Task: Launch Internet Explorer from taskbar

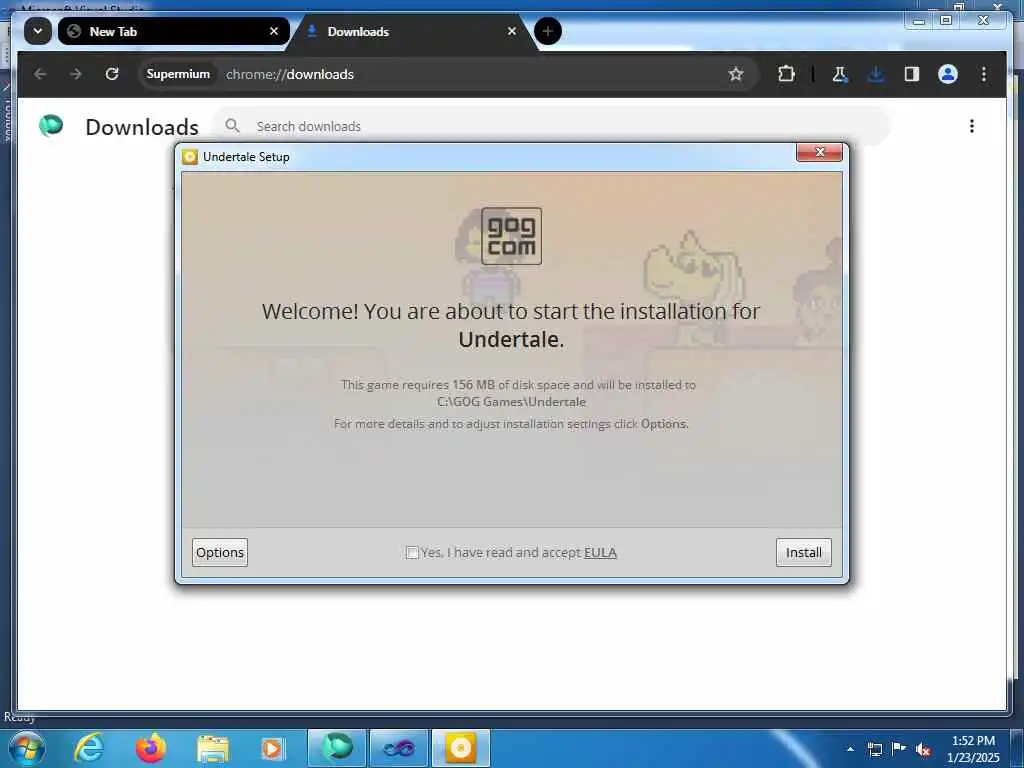Action: 88,748
